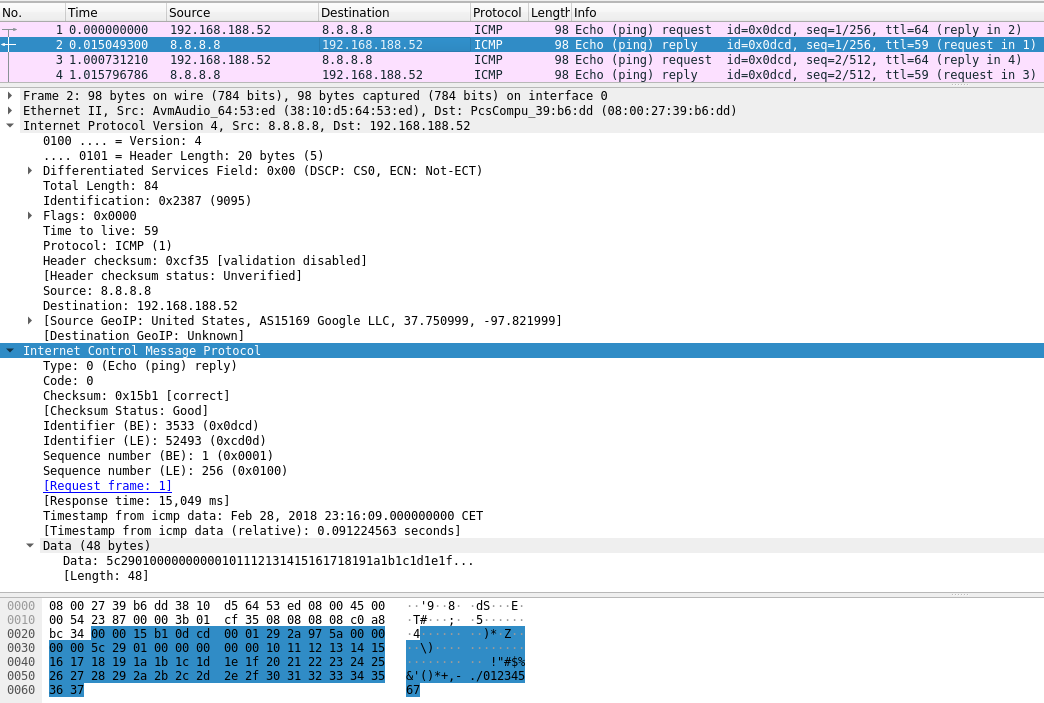Select the Header checksum: 0xcf35 line

(204, 261)
